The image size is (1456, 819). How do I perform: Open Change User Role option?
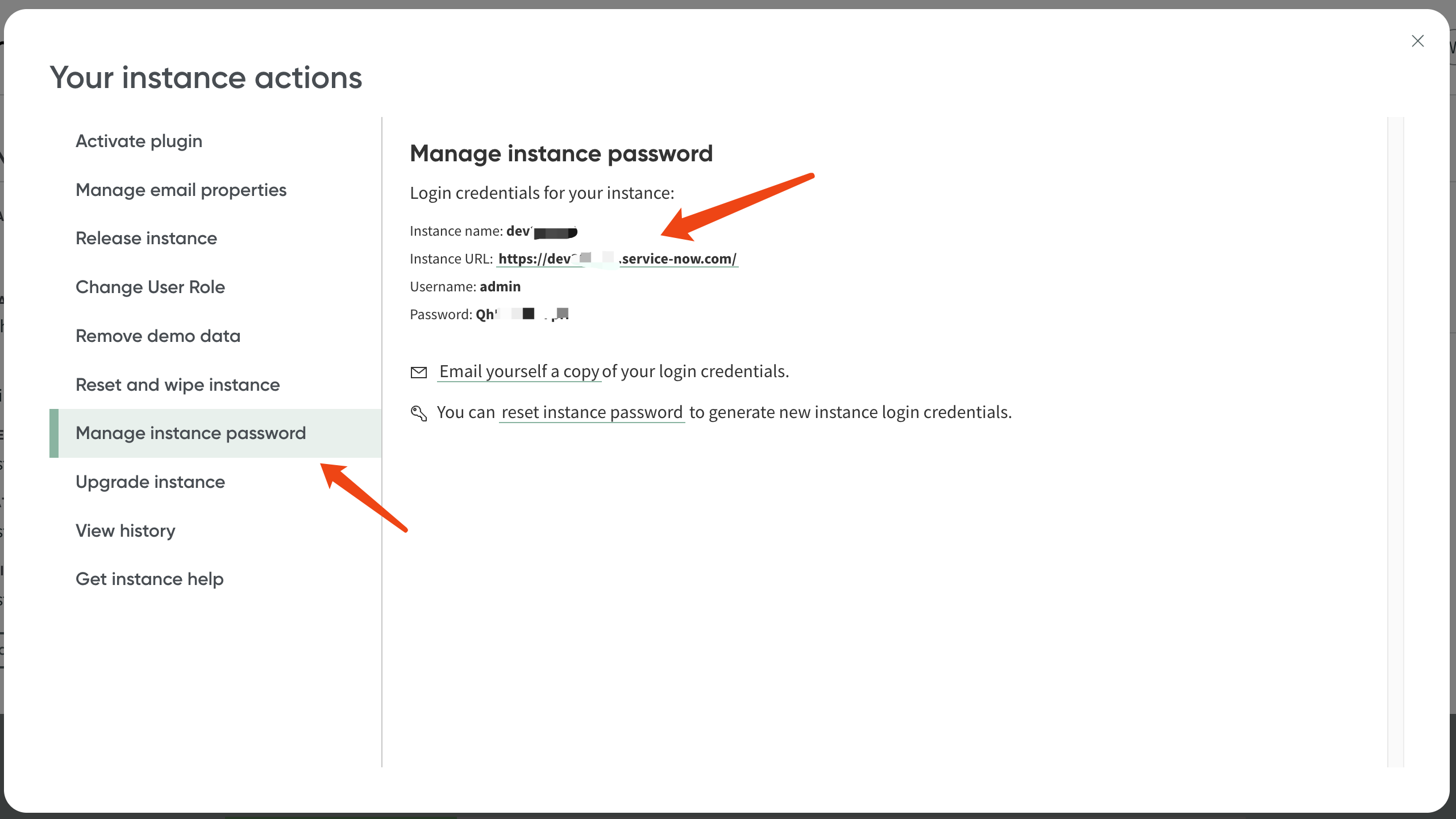tap(150, 287)
